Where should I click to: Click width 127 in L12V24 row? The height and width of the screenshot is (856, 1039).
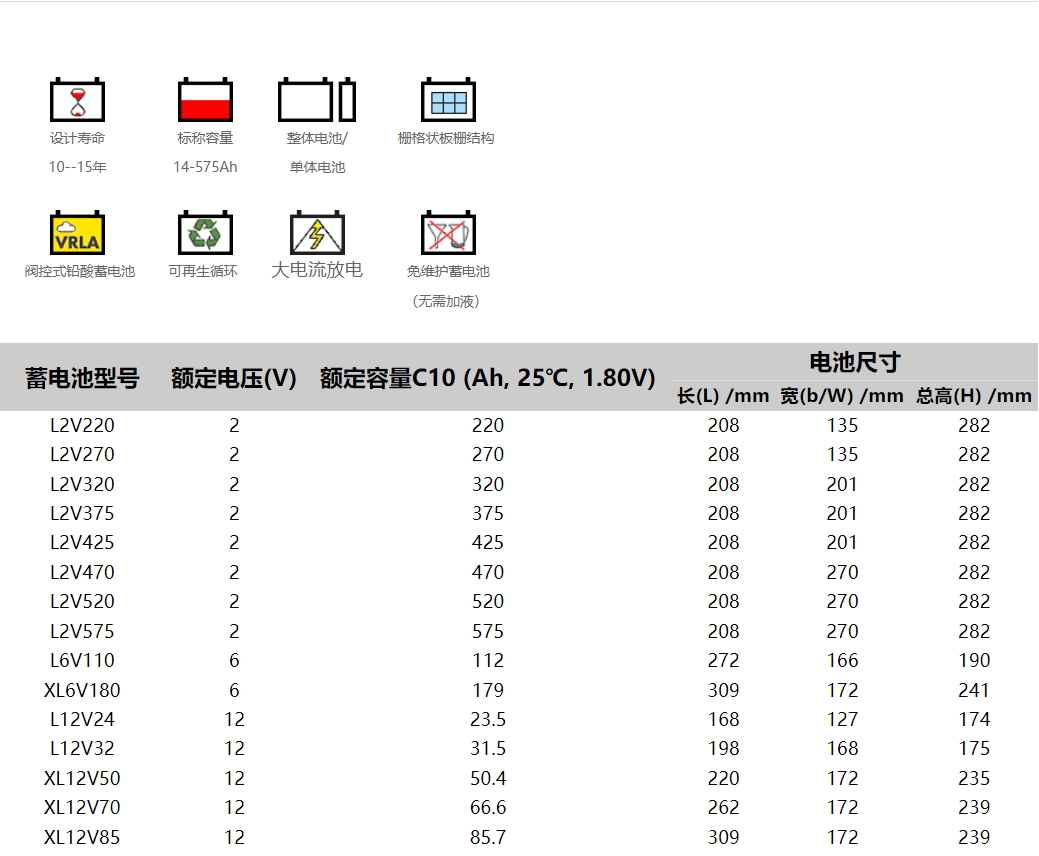pos(842,720)
